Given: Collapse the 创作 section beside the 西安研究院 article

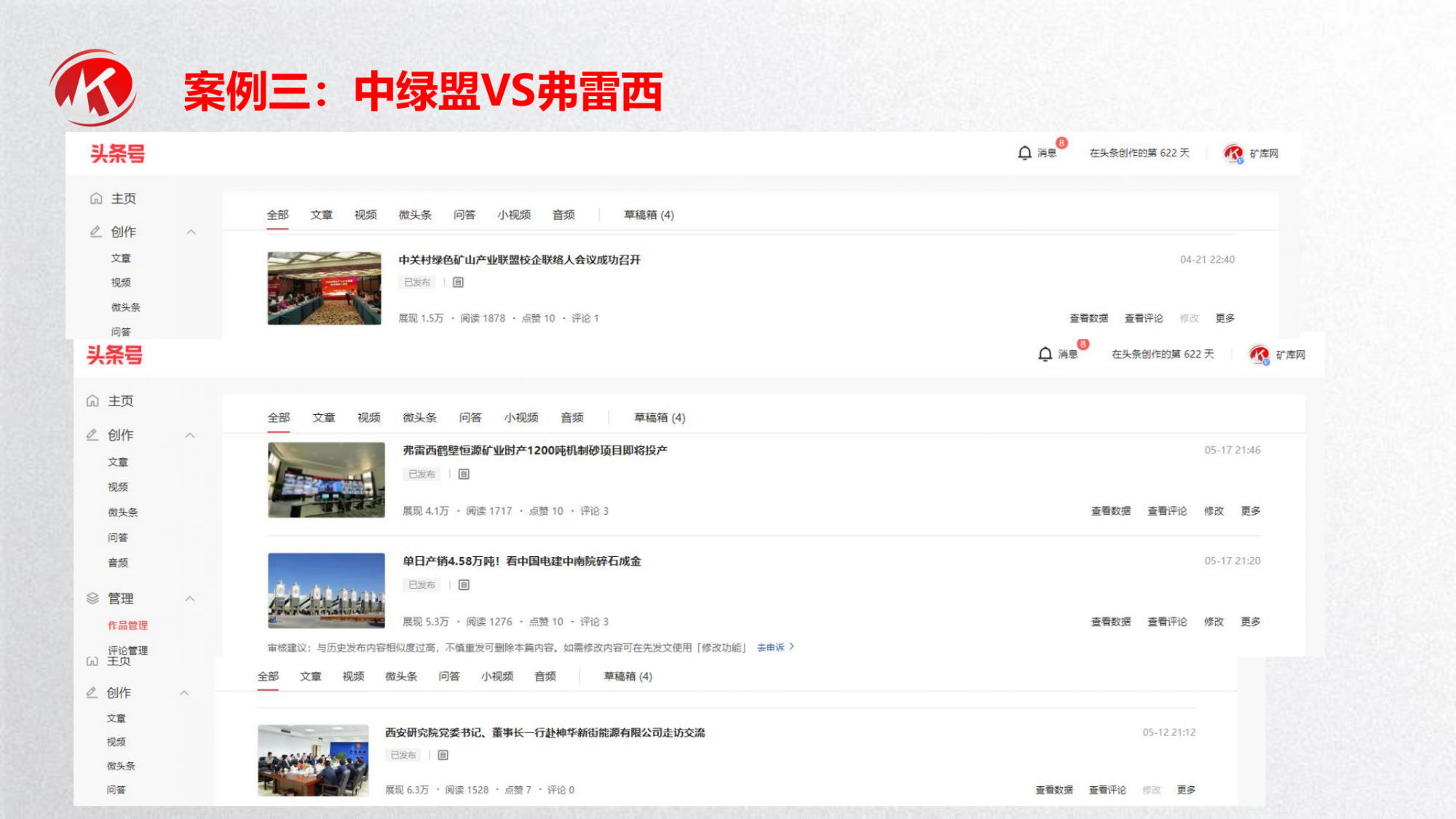Looking at the screenshot, I should [x=184, y=693].
